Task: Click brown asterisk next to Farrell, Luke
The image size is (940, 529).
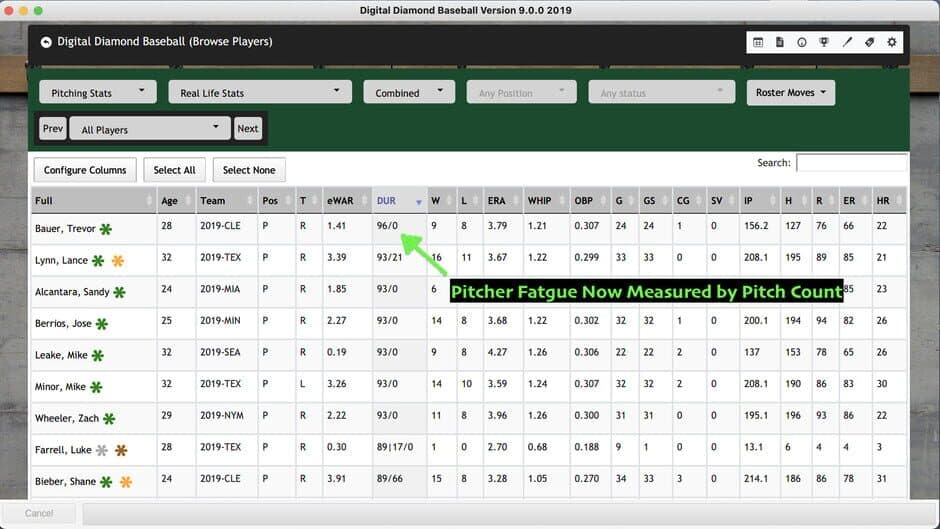Action: tap(121, 450)
